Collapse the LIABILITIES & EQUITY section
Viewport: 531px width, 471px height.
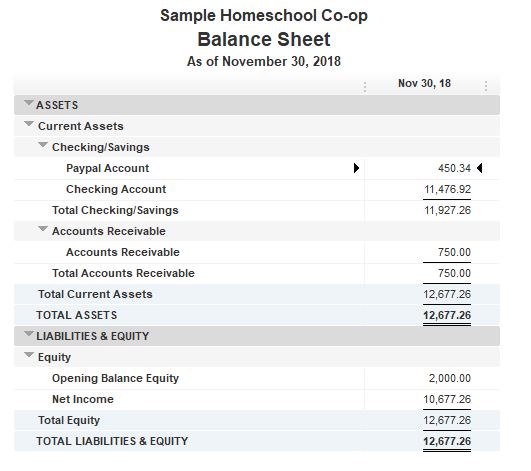tap(29, 334)
